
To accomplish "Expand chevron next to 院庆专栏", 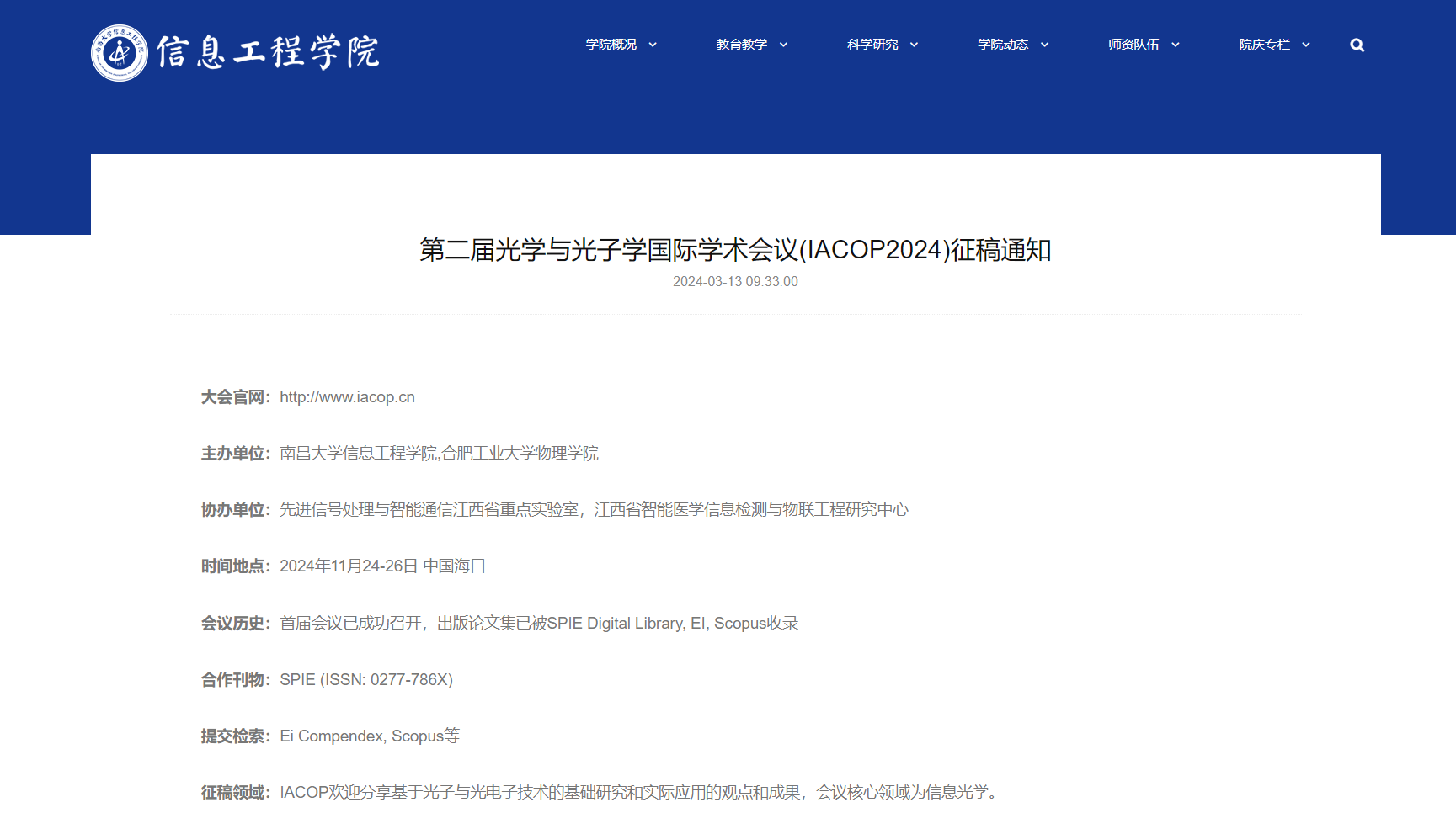I will [x=1305, y=45].
